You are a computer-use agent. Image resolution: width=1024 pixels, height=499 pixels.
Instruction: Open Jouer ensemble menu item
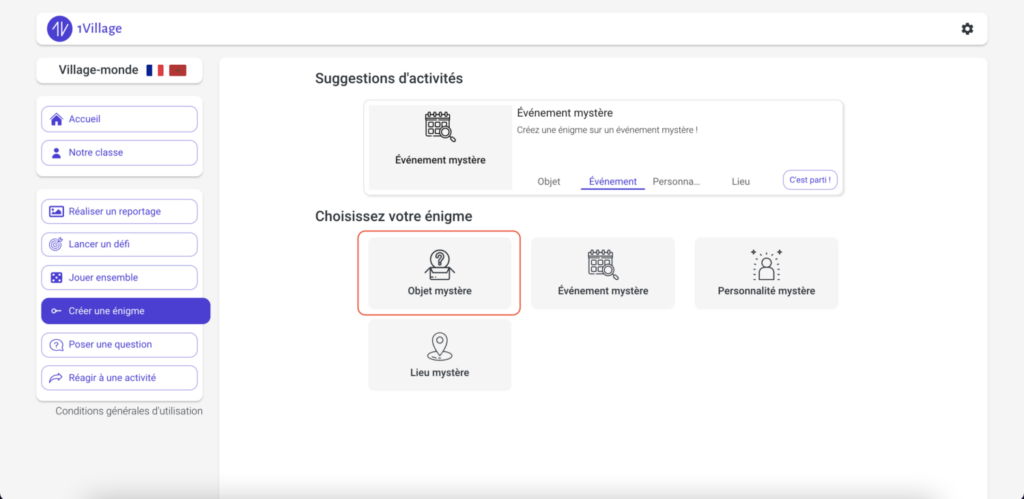(120, 278)
